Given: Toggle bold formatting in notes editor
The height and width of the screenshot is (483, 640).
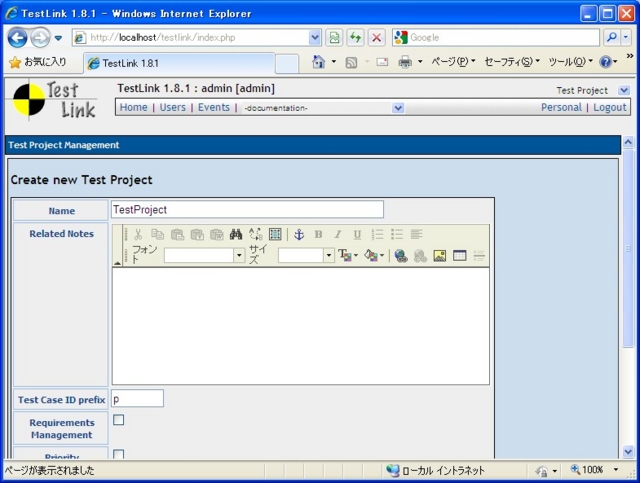Looking at the screenshot, I should (x=318, y=234).
